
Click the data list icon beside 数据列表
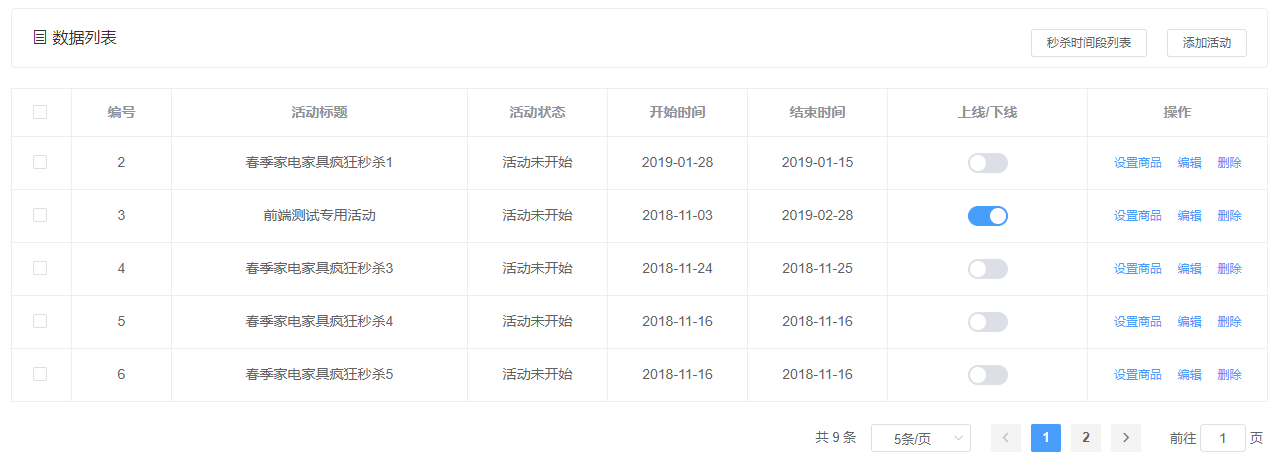click(40, 38)
